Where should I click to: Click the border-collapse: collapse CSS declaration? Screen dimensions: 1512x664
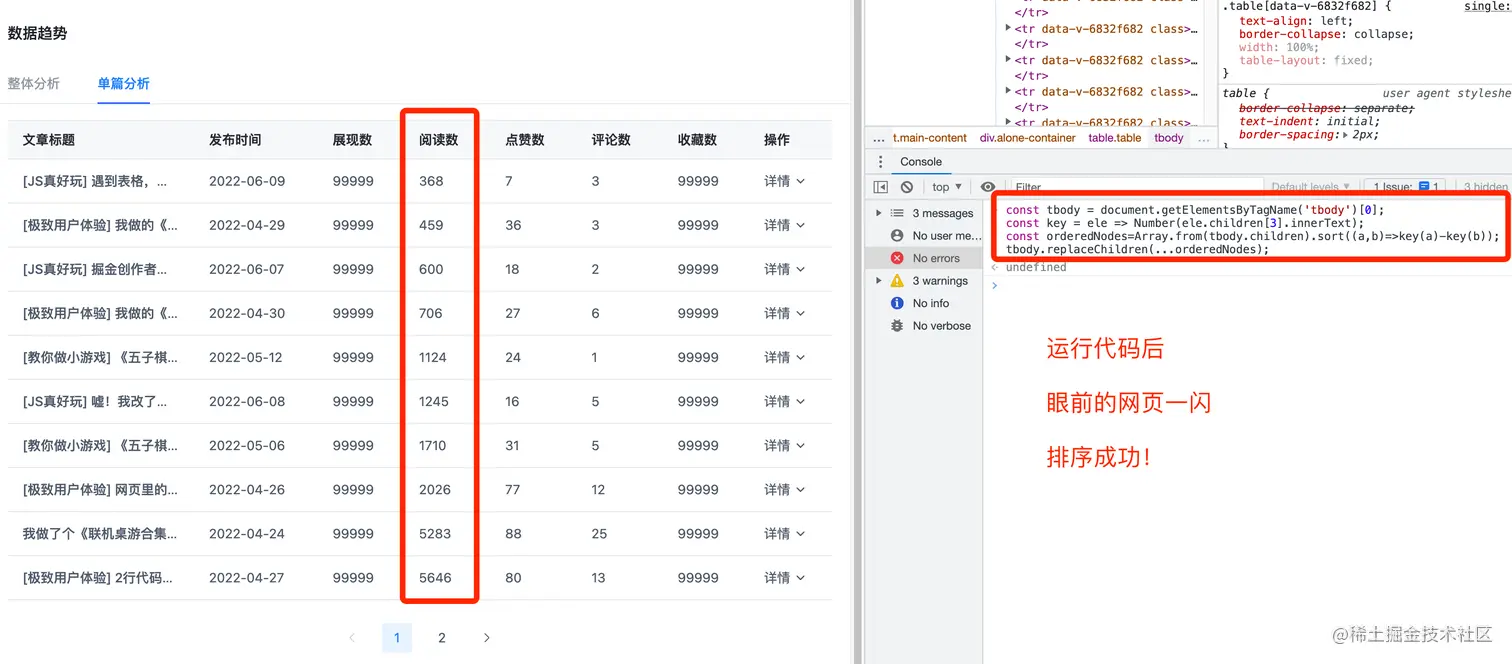click(x=1326, y=34)
